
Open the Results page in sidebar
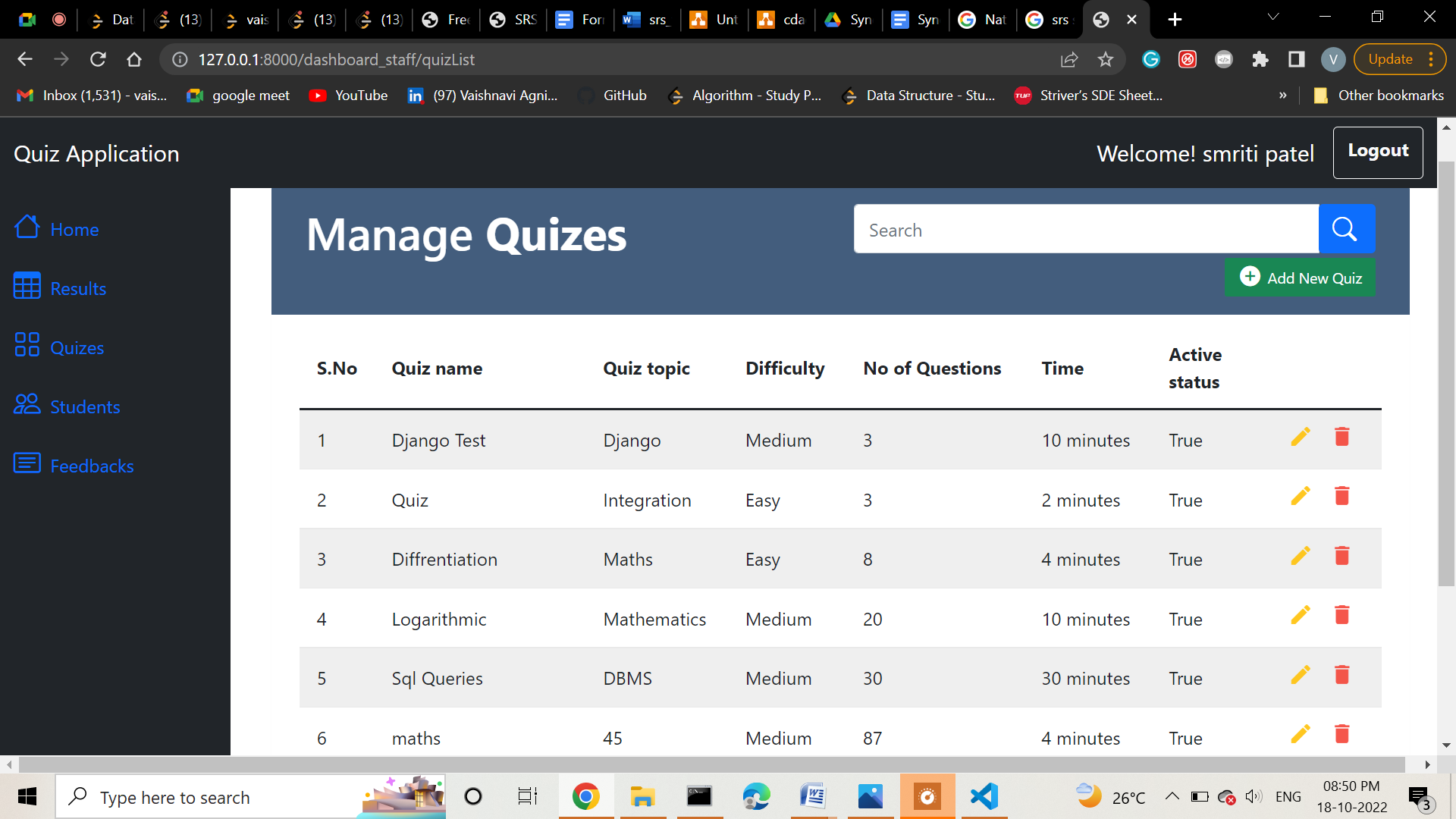[60, 287]
